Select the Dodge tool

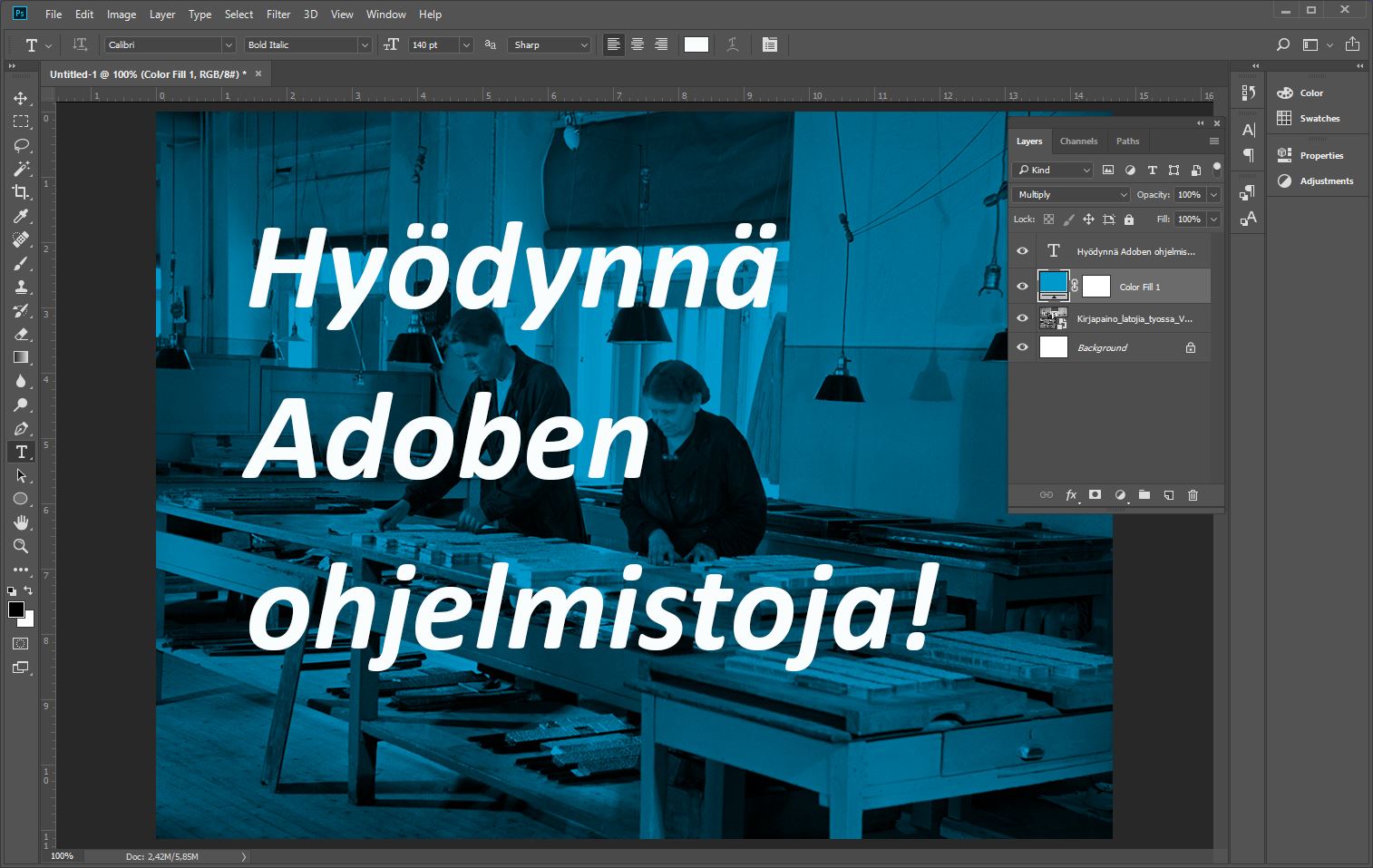(21, 405)
